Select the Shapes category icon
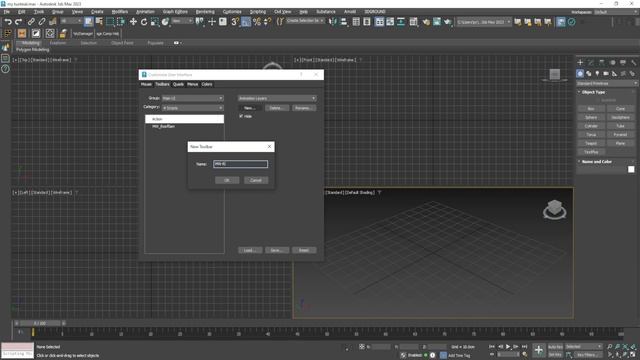 point(589,73)
